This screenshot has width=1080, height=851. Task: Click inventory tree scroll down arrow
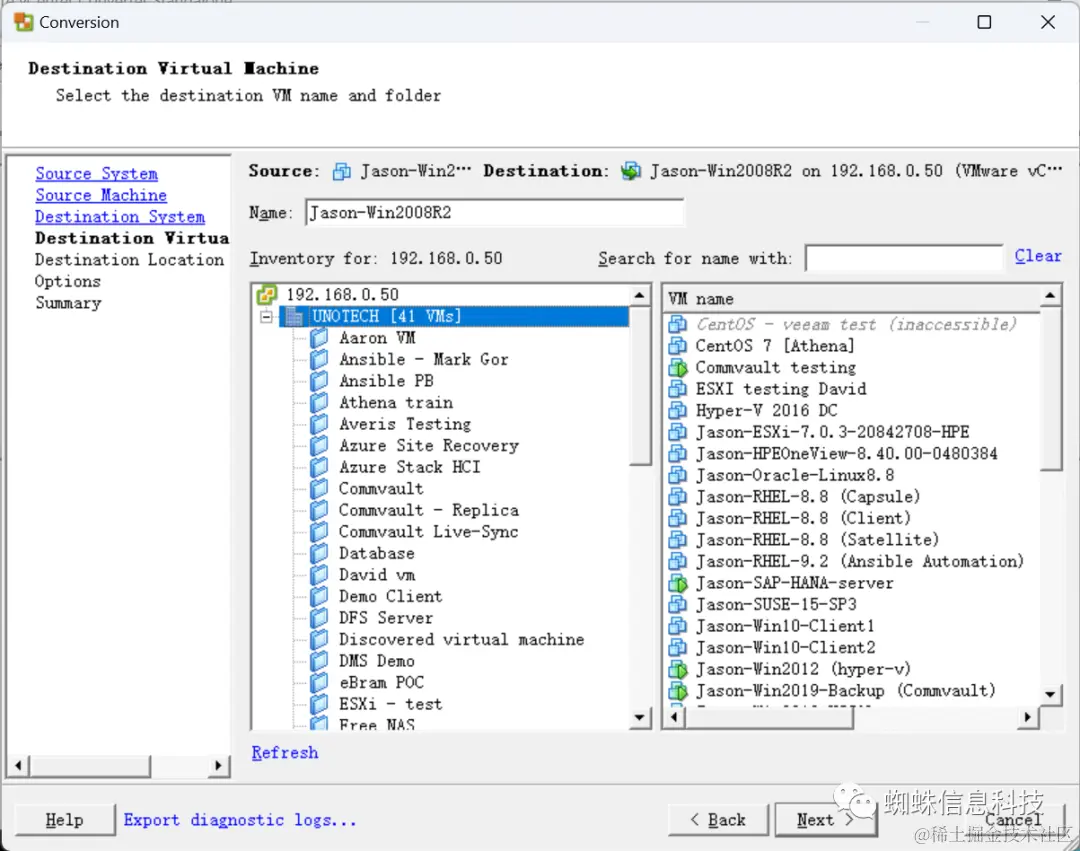(640, 718)
